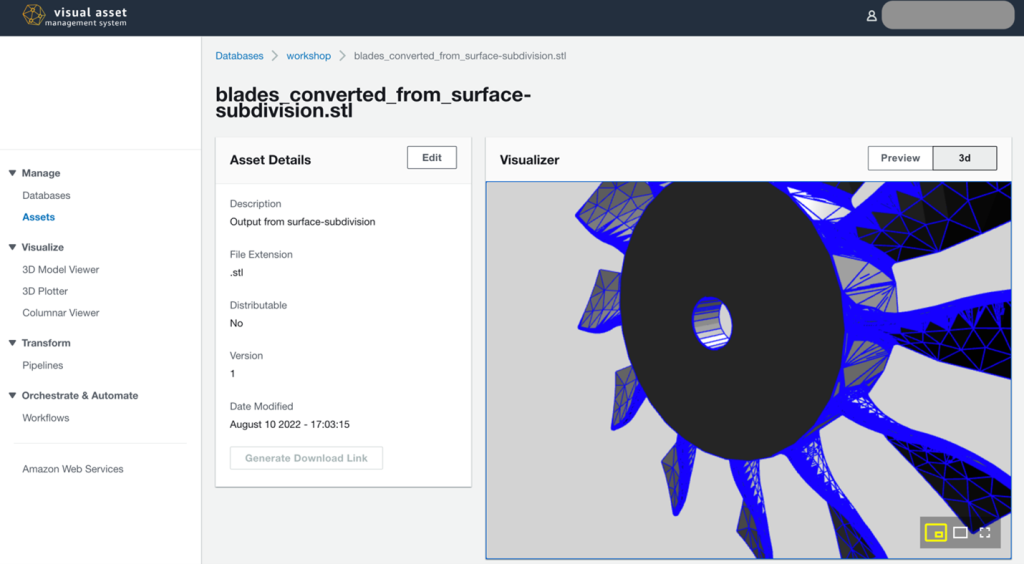Collapse the Orchestrate & Automate section

click(x=12, y=396)
